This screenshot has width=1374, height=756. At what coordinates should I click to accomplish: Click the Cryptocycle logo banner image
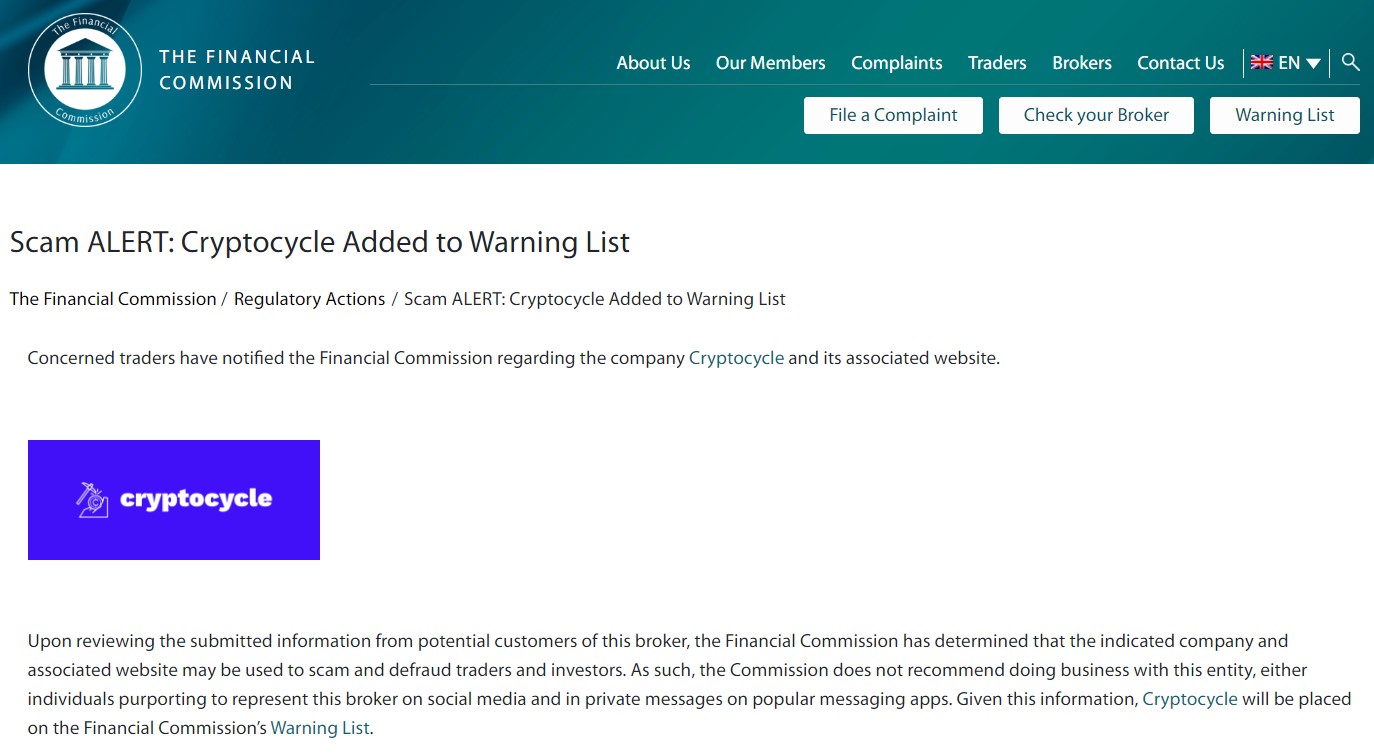(174, 500)
